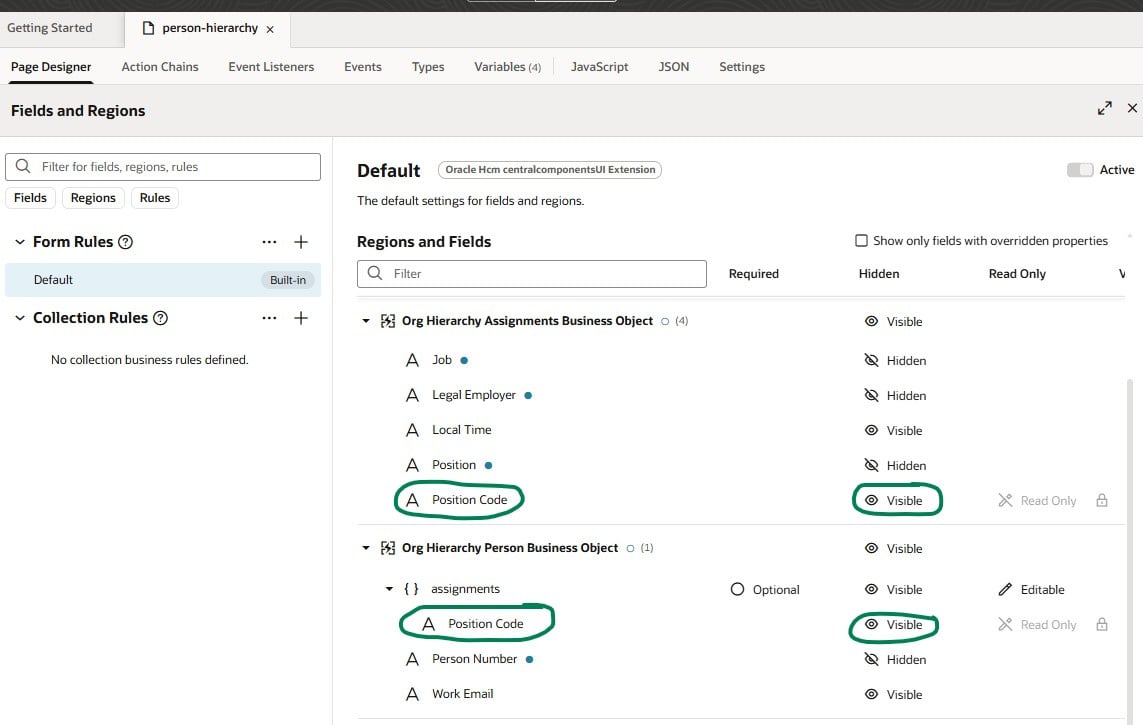Toggle visibility of the assignments row
1143x725 pixels.
click(893, 589)
